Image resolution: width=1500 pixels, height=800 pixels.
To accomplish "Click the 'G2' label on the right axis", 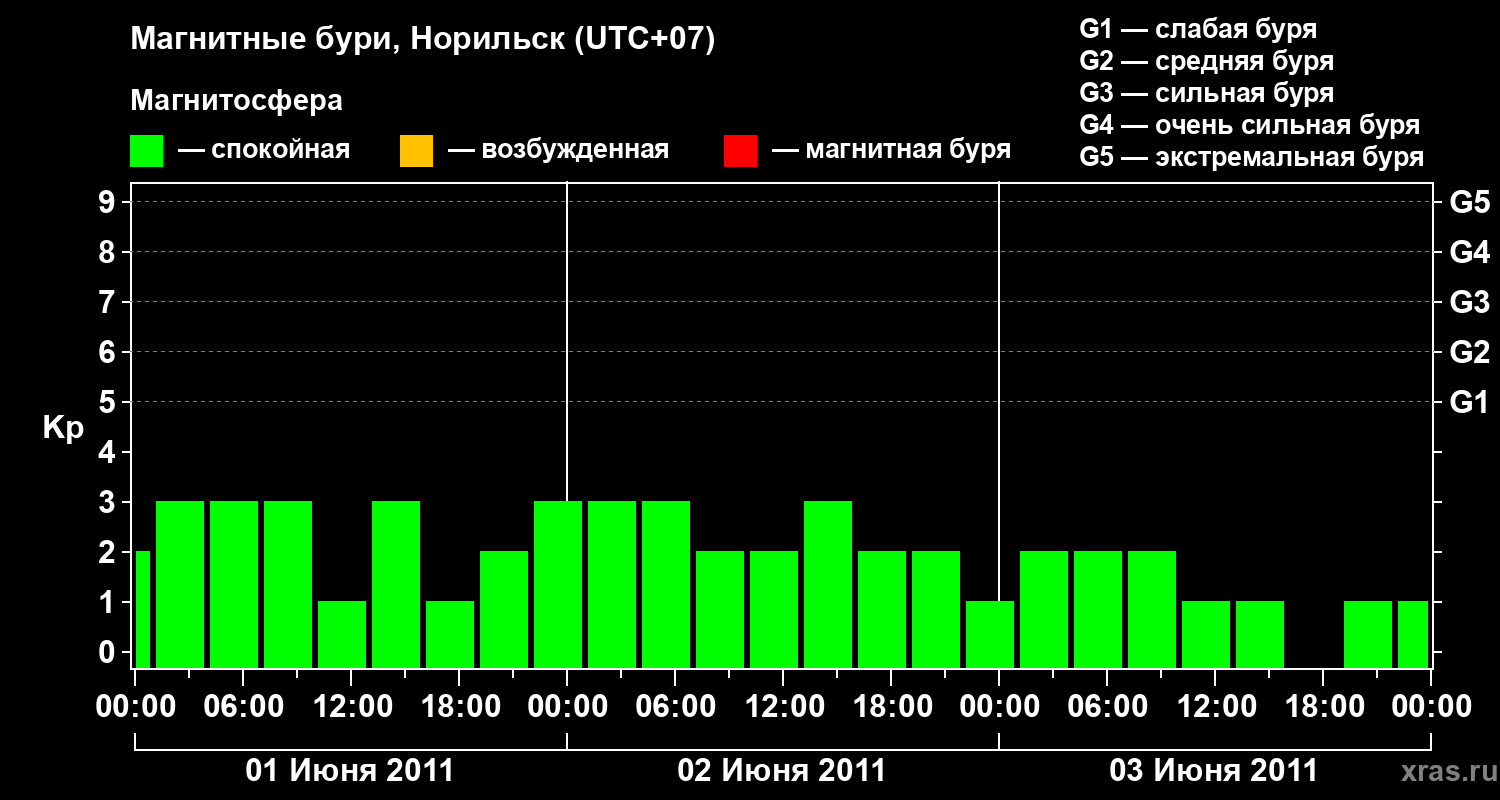I will 1469,352.
